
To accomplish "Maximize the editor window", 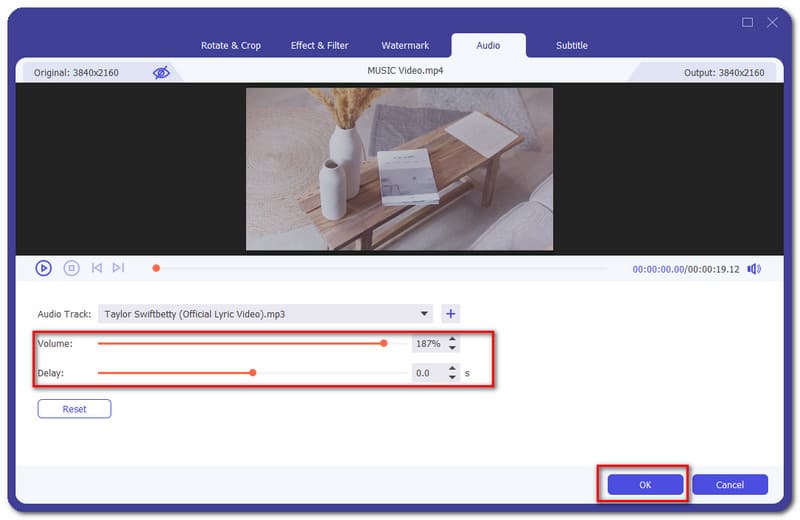I will pos(747,22).
